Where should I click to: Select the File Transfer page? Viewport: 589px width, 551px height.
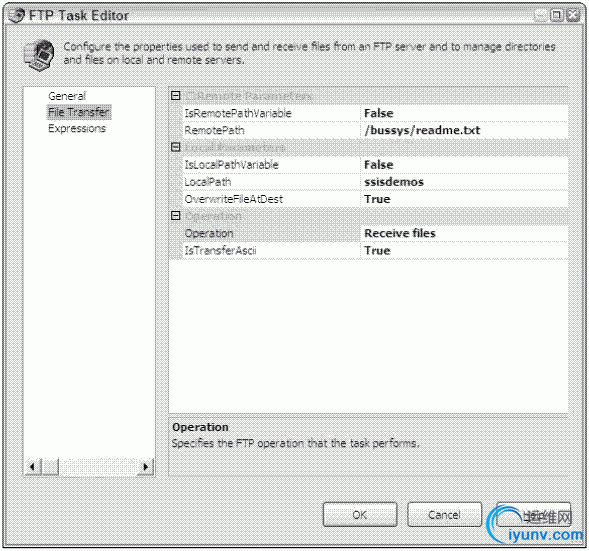[79, 112]
